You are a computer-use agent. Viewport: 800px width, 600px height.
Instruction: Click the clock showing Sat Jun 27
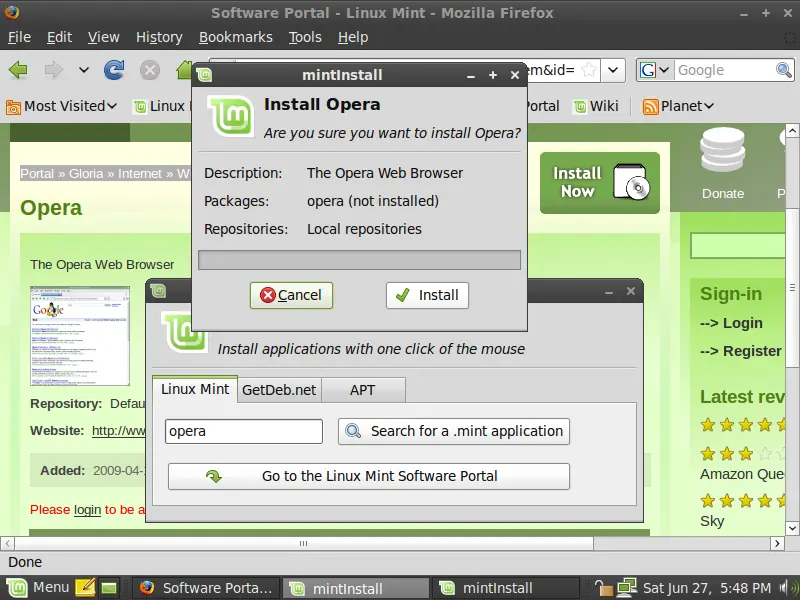pyautogui.click(x=707, y=588)
